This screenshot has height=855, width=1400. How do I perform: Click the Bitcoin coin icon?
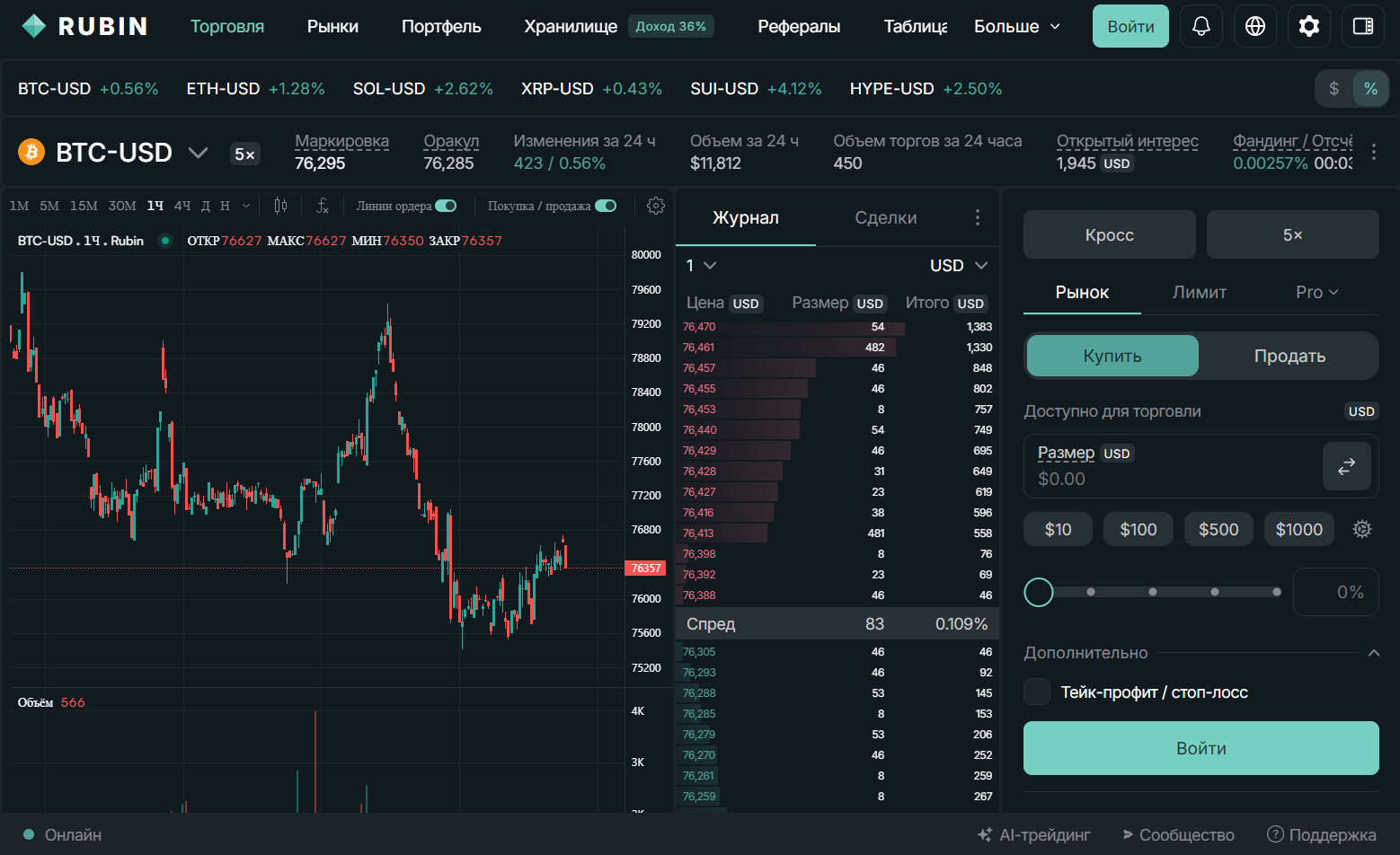click(x=31, y=152)
